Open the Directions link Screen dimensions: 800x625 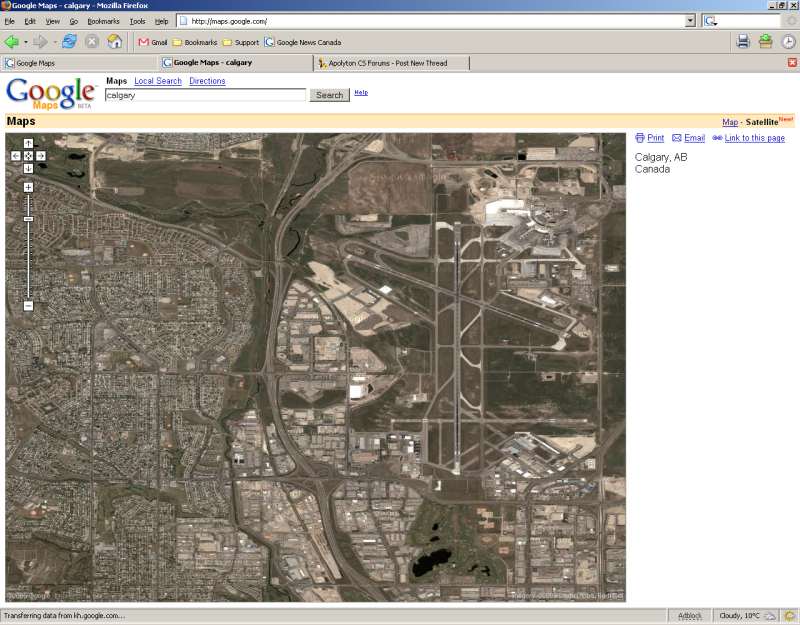pos(207,81)
